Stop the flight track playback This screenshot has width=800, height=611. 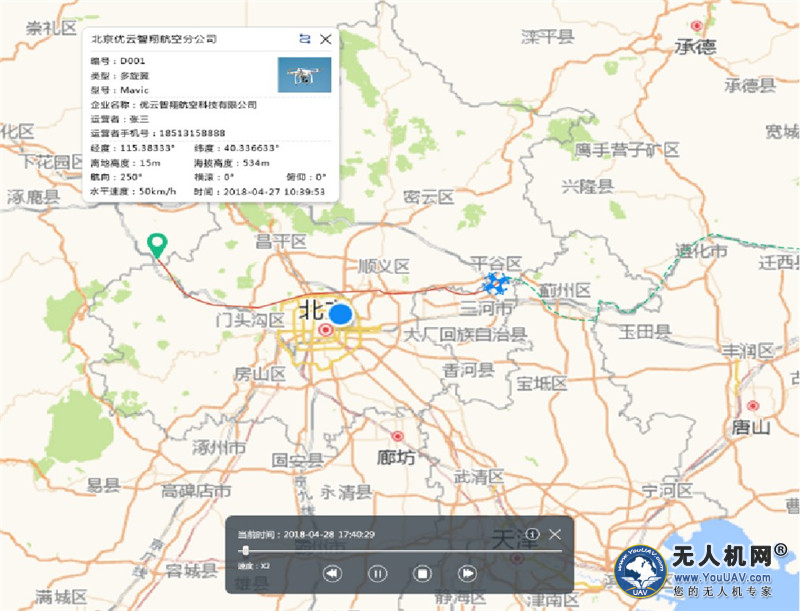(422, 573)
